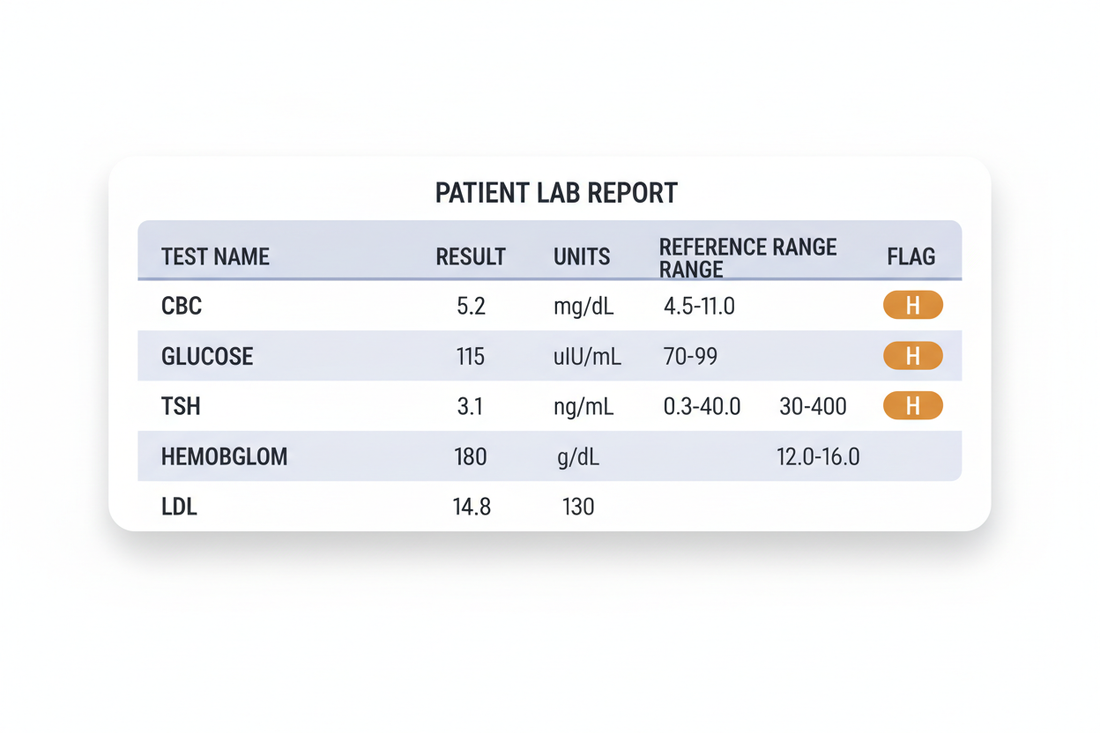Click the CBC test name
The height and width of the screenshot is (733, 1100).
click(182, 306)
